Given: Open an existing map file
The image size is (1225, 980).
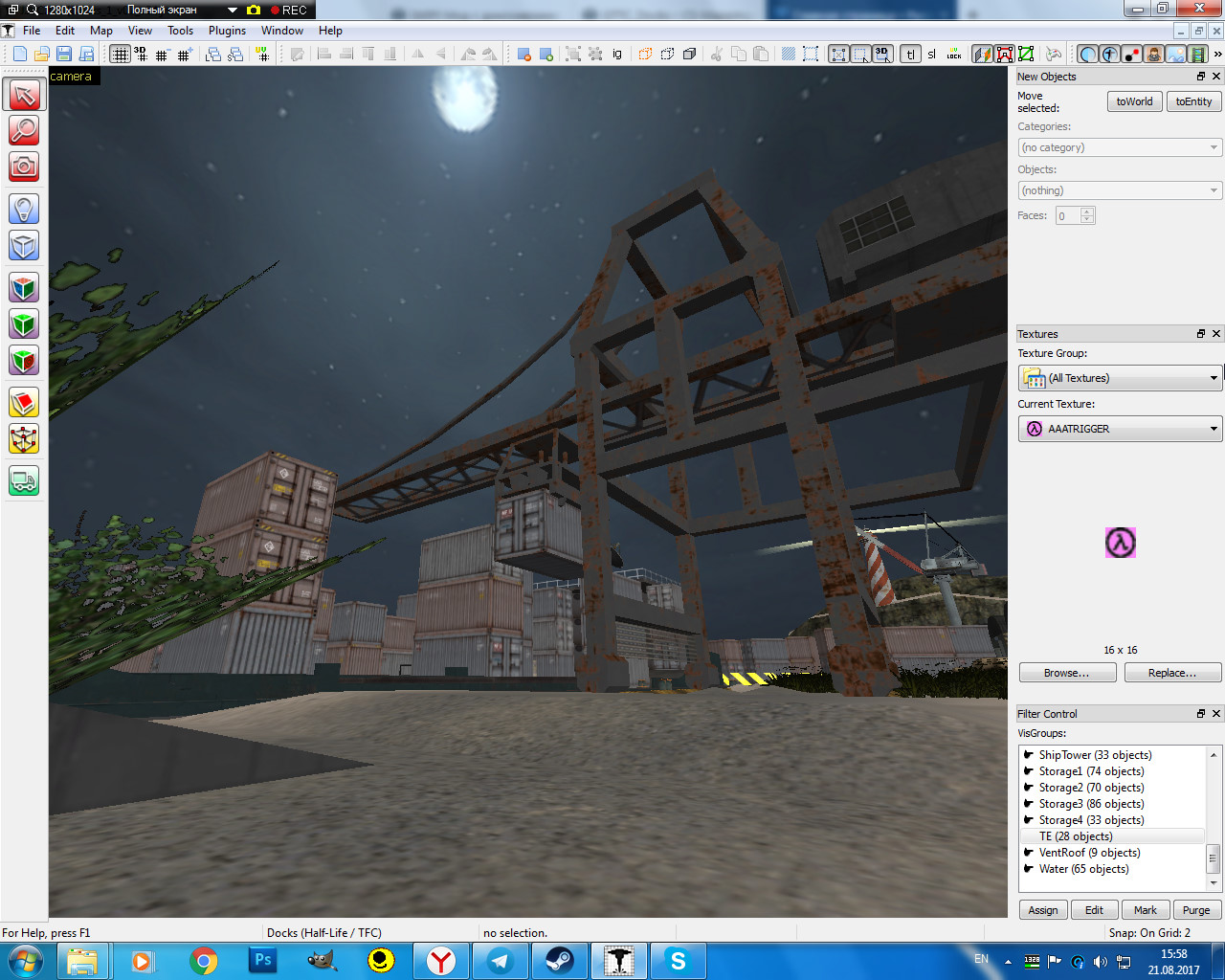Looking at the screenshot, I should (x=42, y=54).
